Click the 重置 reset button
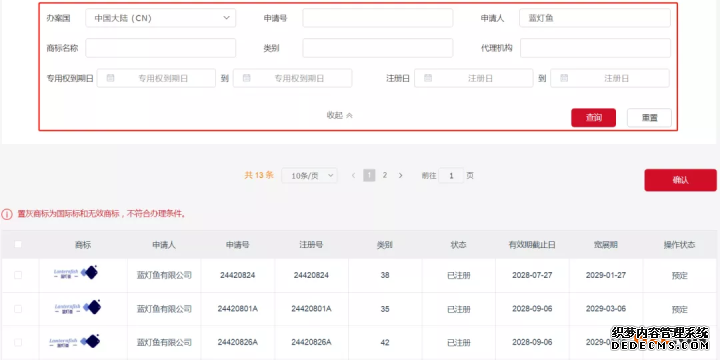This screenshot has height=360, width=720. tap(649, 118)
